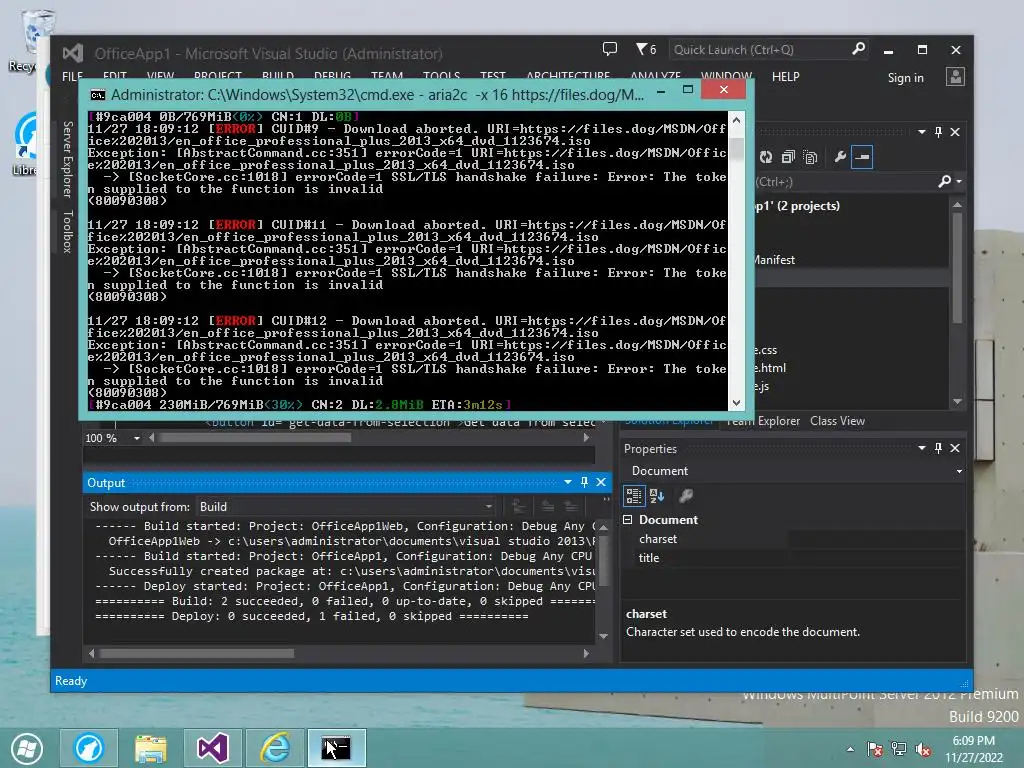Open the Server Explorer side tab
This screenshot has width=1024, height=768.
click(67, 159)
